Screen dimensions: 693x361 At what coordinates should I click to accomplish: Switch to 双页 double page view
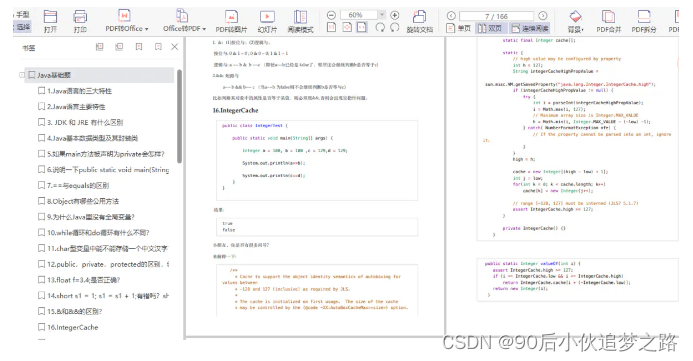(490, 29)
